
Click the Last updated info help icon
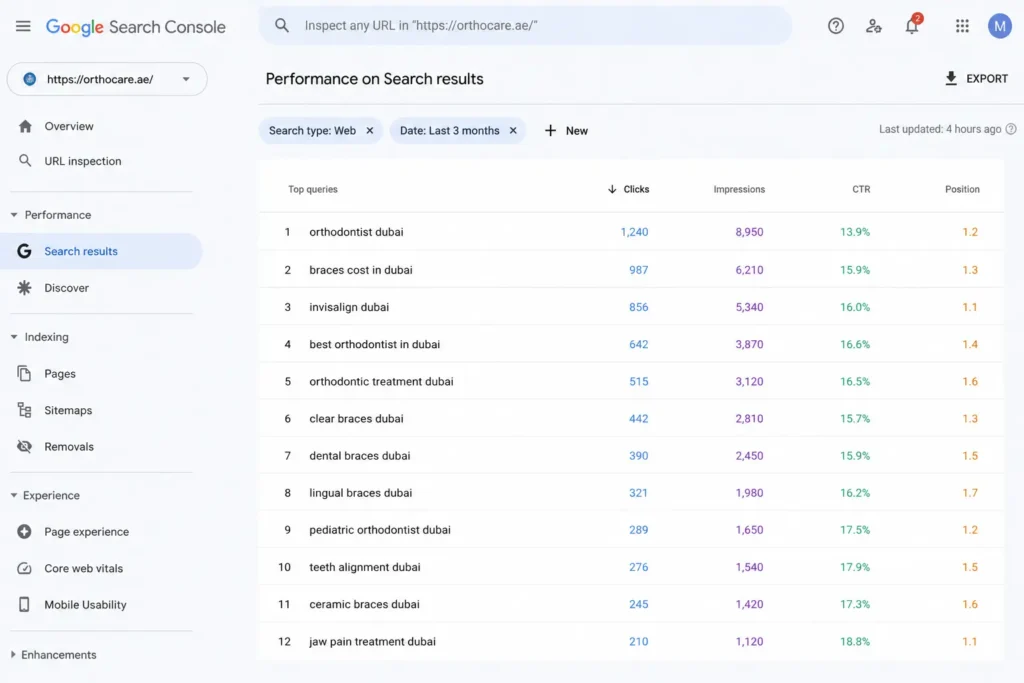click(1011, 129)
